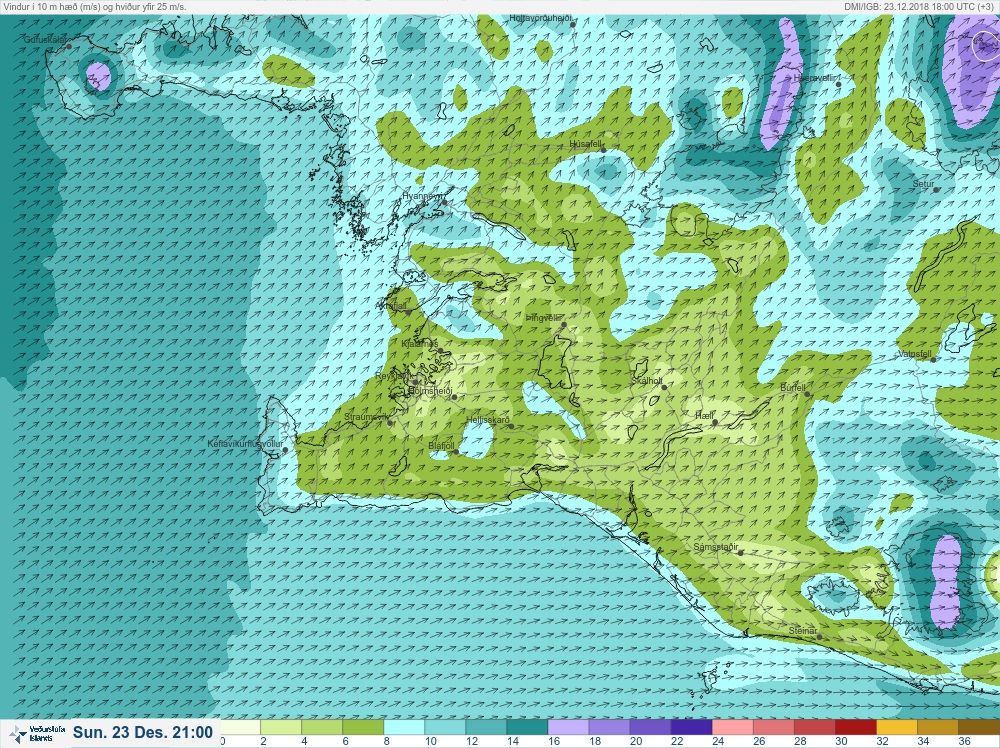Image resolution: width=1000 pixels, height=748 pixels.
Task: Click the 34–36 m/s ochre legend swatch
Action: 938,728
